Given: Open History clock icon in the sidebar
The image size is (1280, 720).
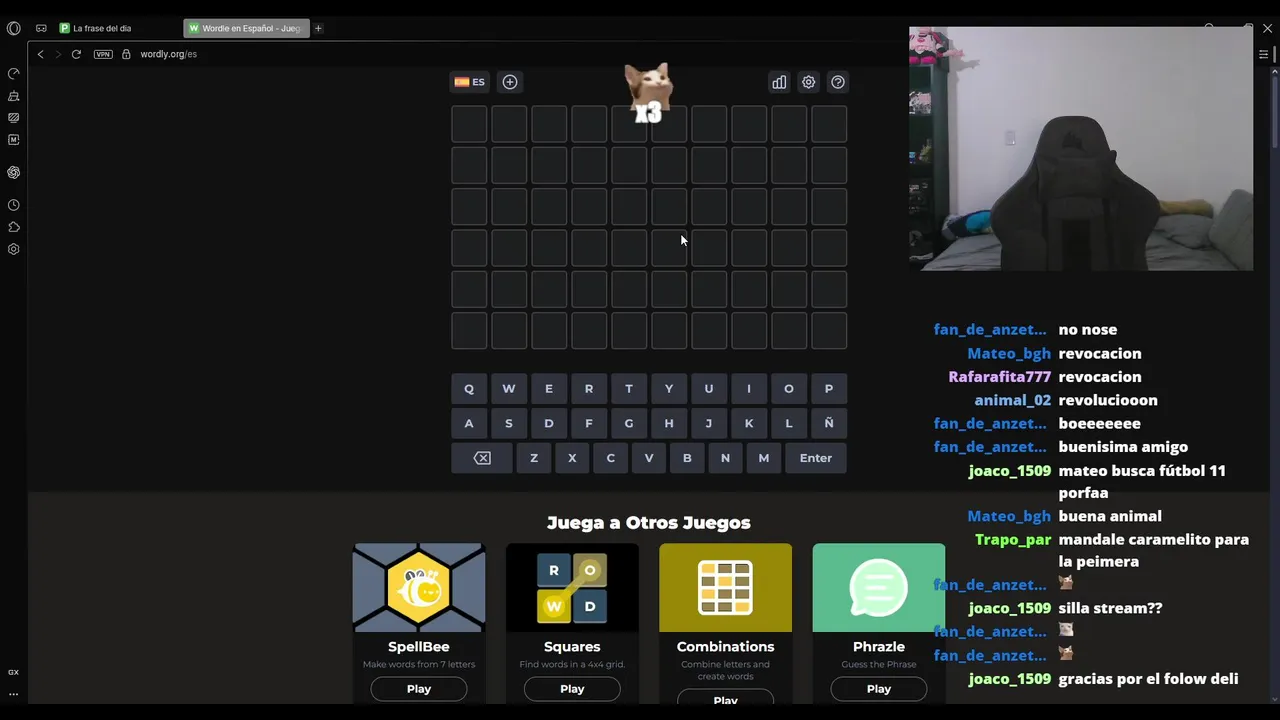Looking at the screenshot, I should coord(14,205).
